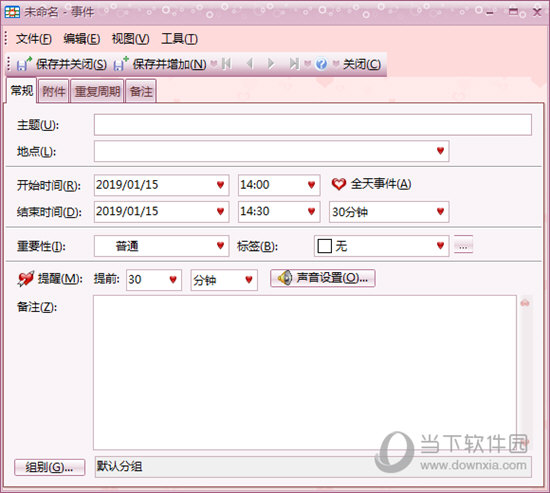Go to previous record arrow icon
Screen dimensions: 550x493
[x=250, y=64]
